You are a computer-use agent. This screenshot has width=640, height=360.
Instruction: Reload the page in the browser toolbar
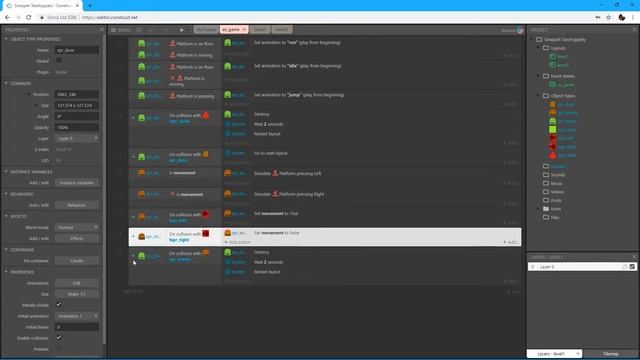click(x=29, y=17)
